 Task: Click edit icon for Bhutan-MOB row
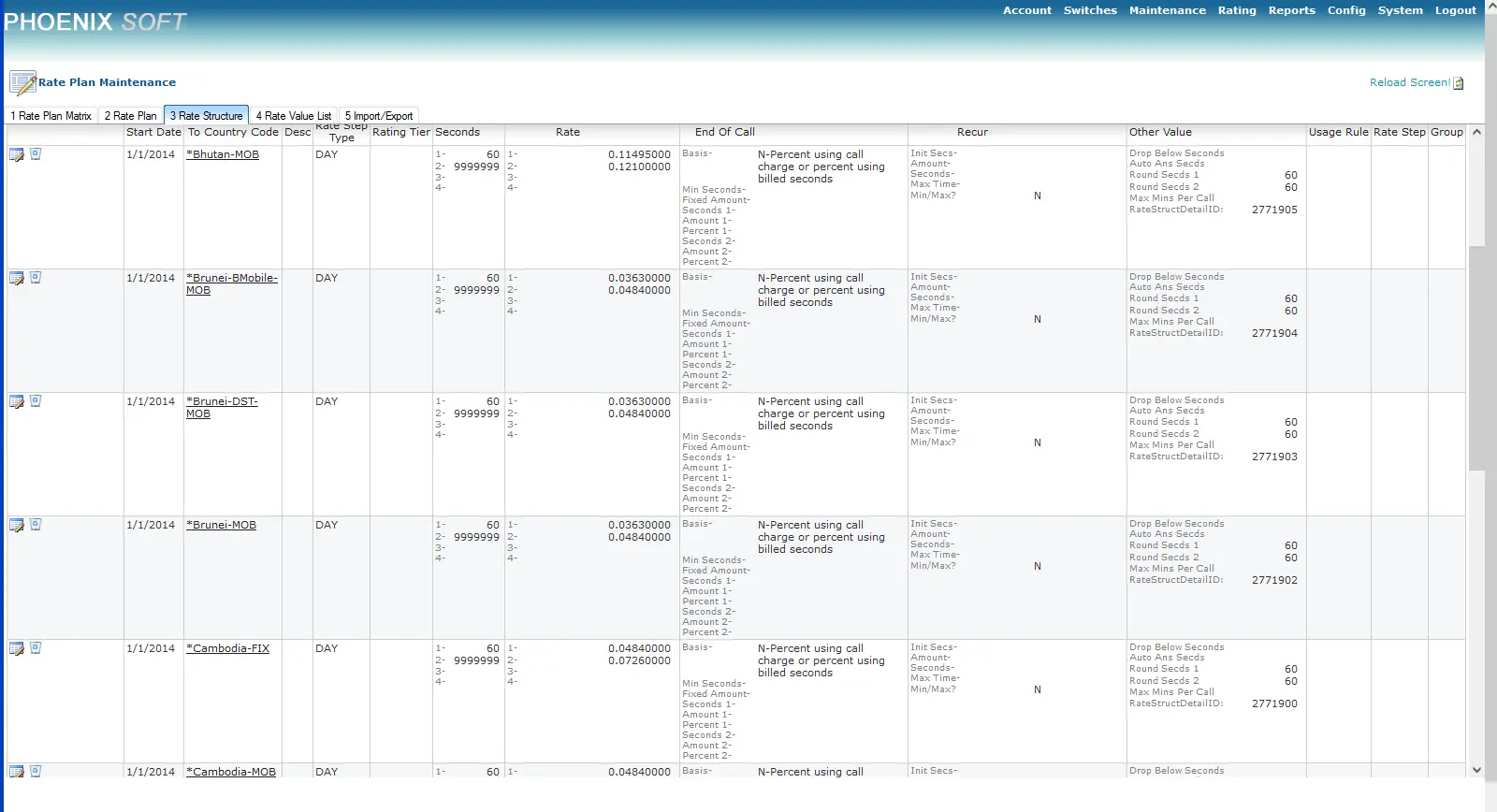click(x=17, y=154)
